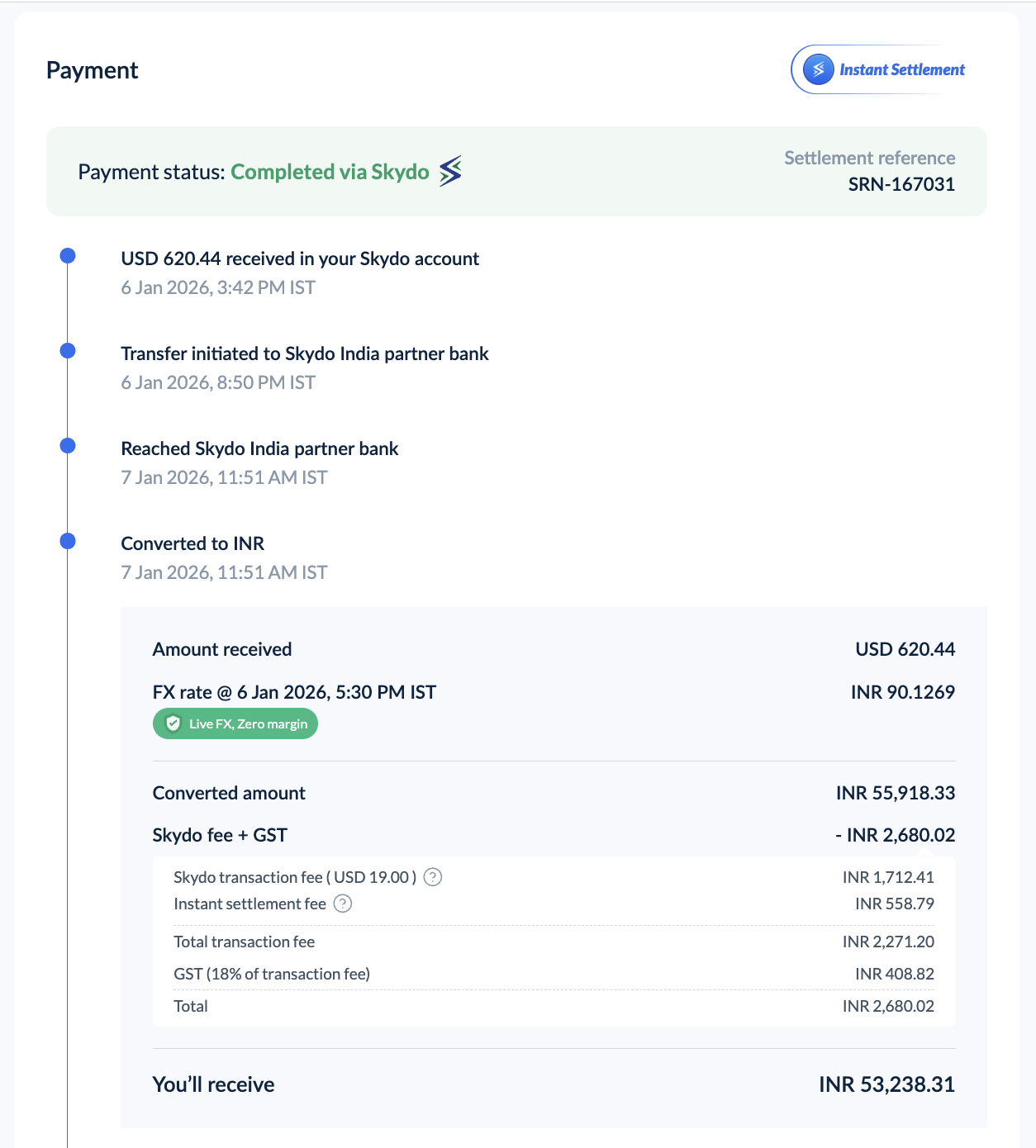Open help icon for Instant settlement fee

343,904
